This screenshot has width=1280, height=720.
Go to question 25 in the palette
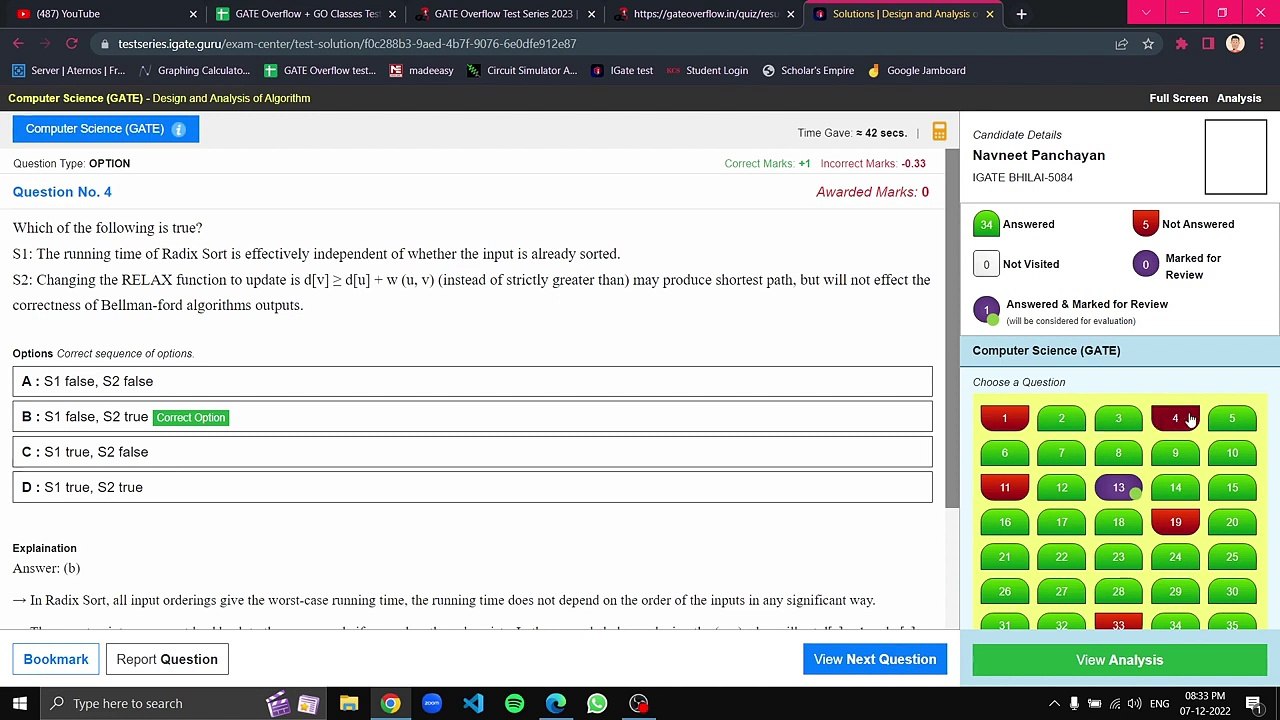pos(1232,557)
